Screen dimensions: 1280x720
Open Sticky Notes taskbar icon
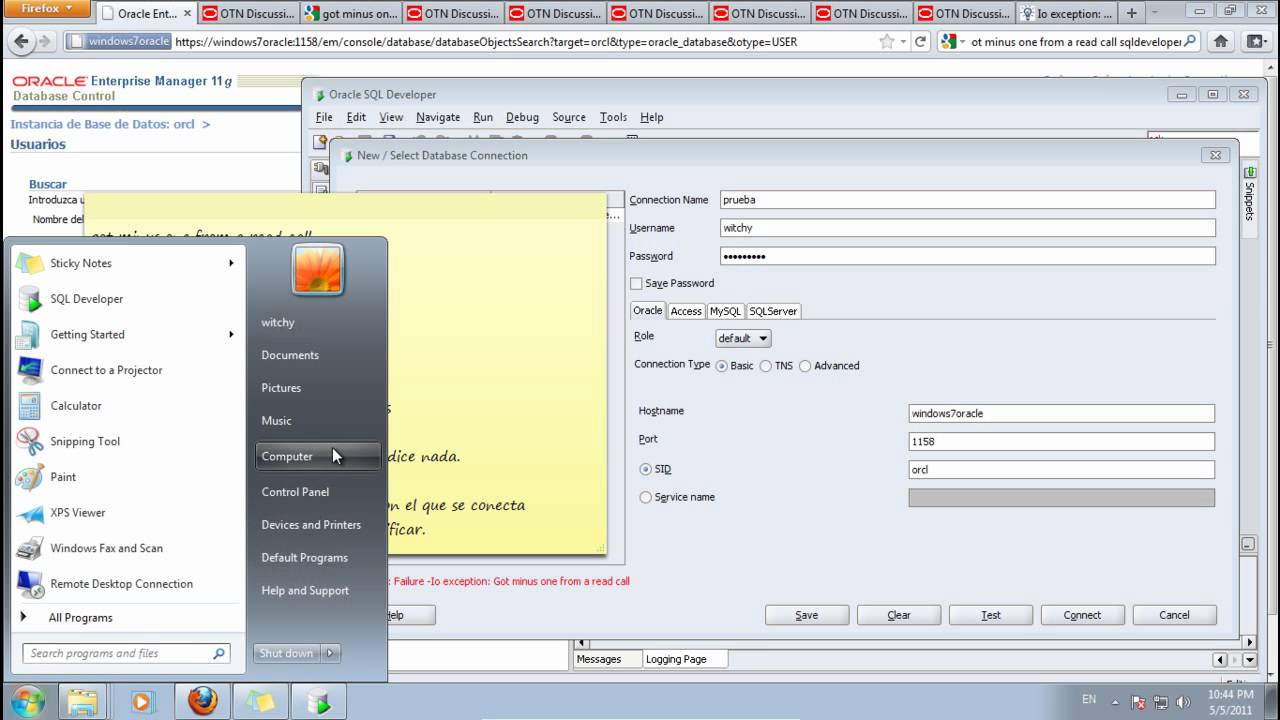[x=260, y=701]
